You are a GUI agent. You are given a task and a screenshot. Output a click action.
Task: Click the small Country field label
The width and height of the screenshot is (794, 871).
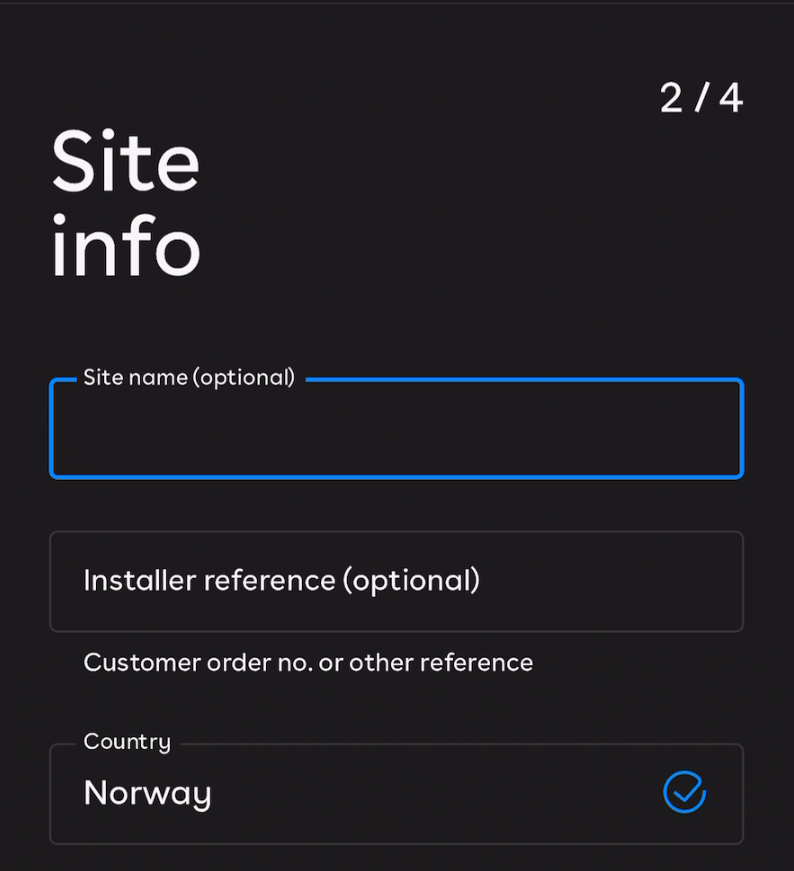tap(127, 742)
